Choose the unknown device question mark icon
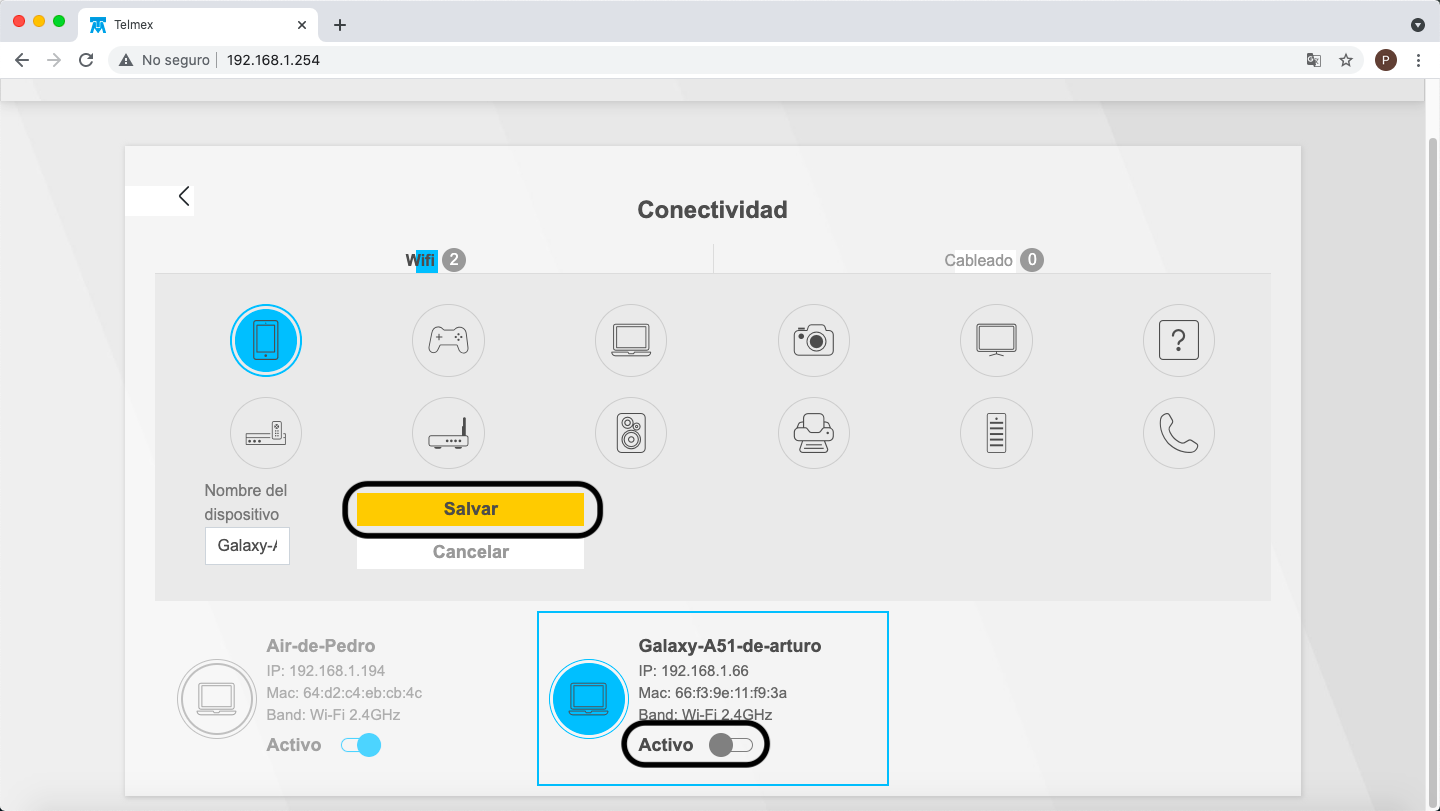Screen dimensions: 1440x811 click(x=1178, y=340)
